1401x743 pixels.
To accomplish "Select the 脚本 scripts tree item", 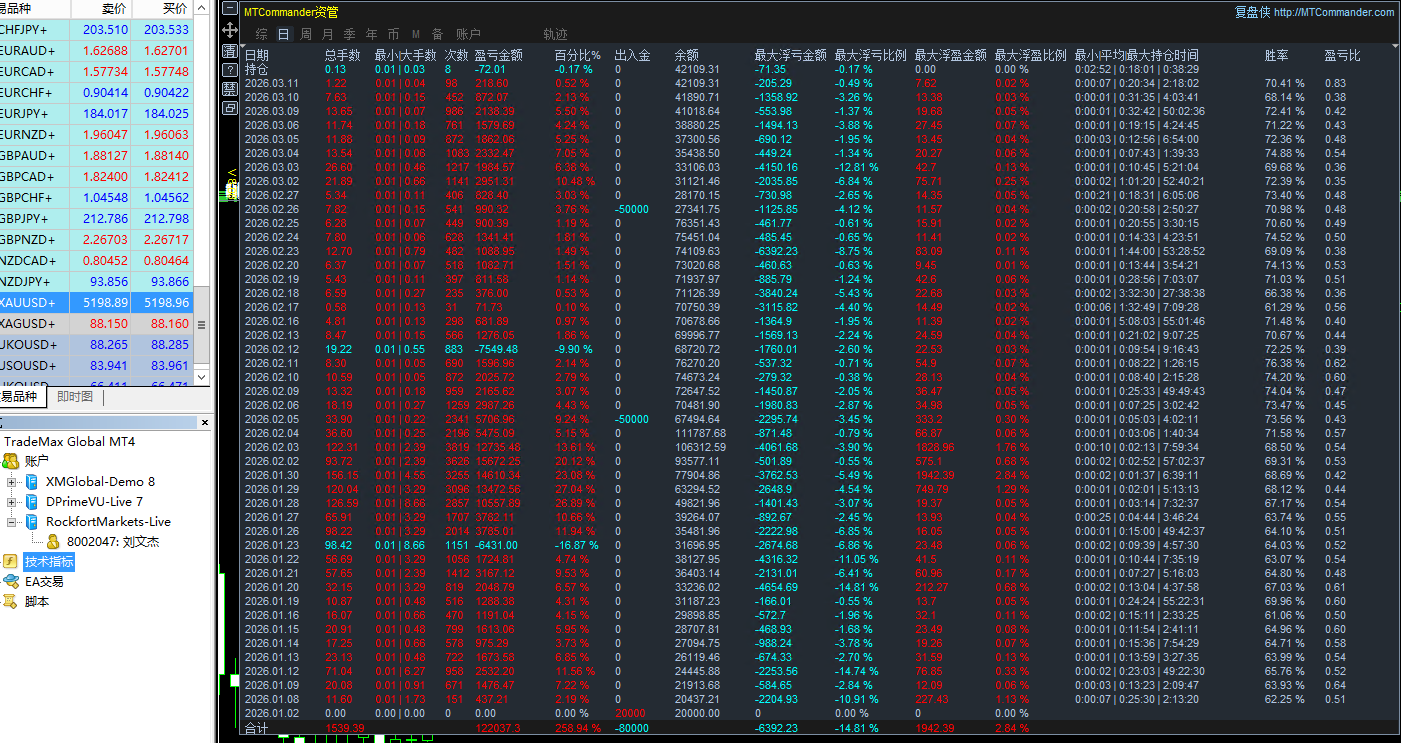I will pos(37,602).
